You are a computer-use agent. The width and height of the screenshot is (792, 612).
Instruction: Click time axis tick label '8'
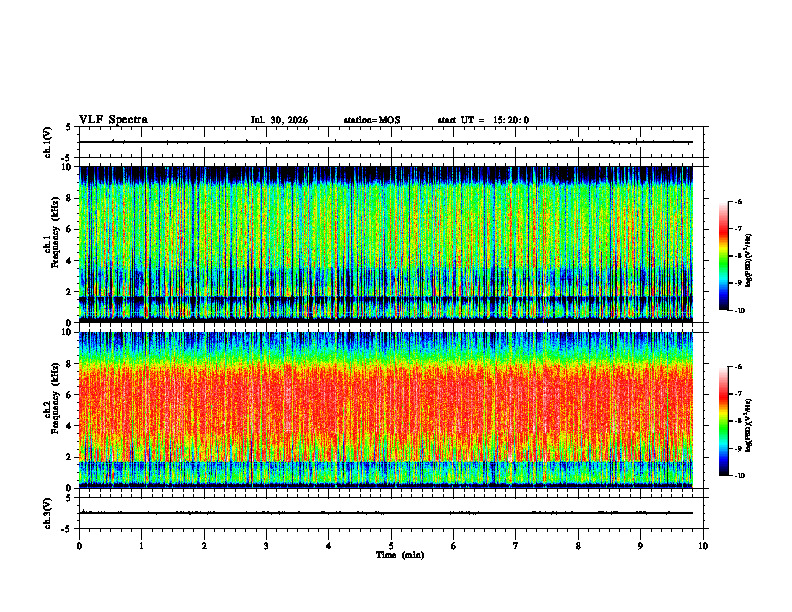click(578, 546)
